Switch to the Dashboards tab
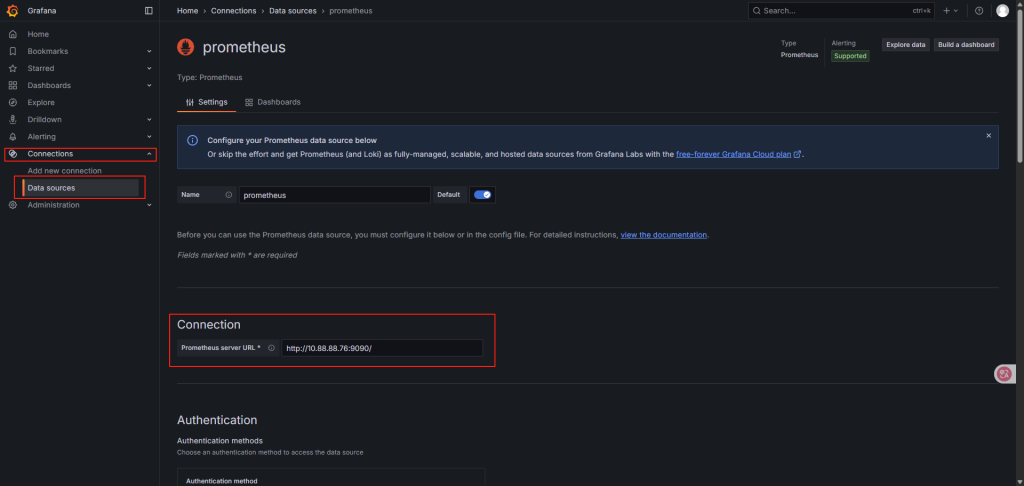This screenshot has height=486, width=1024. click(273, 102)
